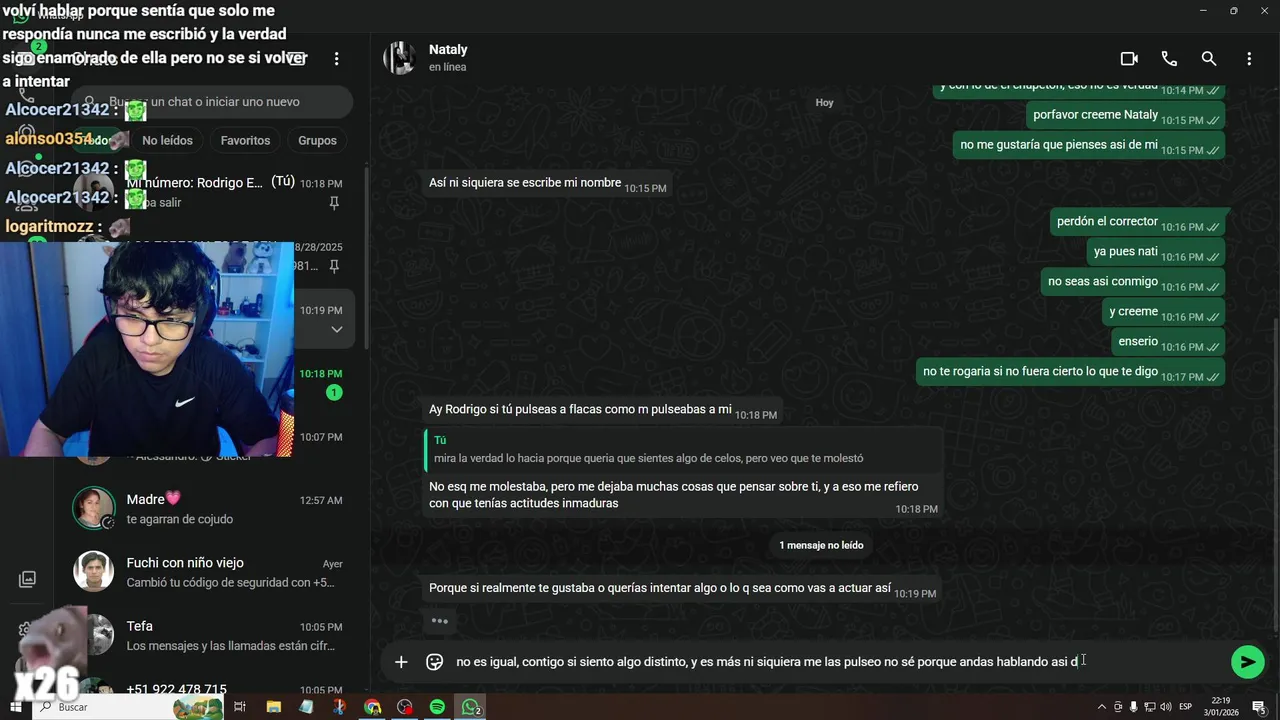This screenshot has width=1280, height=720.
Task: Open Chrome from the taskbar
Action: pyautogui.click(x=372, y=707)
